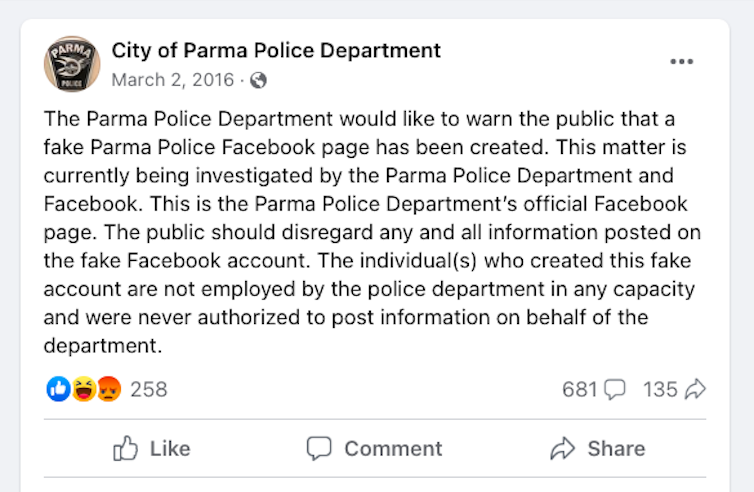Open the three-dots post options menu
Screen dimensions: 754x492
pyautogui.click(x=681, y=62)
